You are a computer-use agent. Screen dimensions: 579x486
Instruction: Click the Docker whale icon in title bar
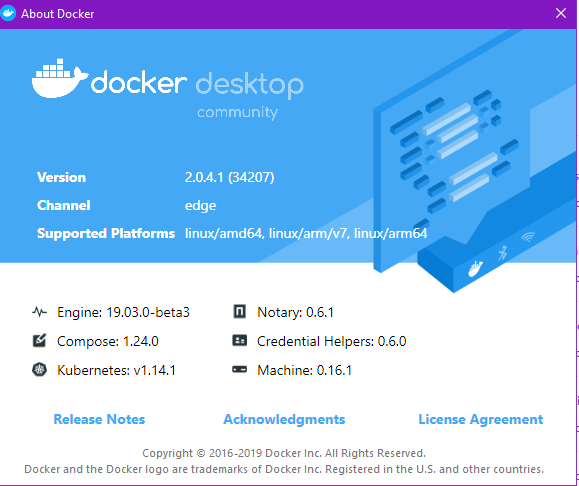[x=7, y=14]
